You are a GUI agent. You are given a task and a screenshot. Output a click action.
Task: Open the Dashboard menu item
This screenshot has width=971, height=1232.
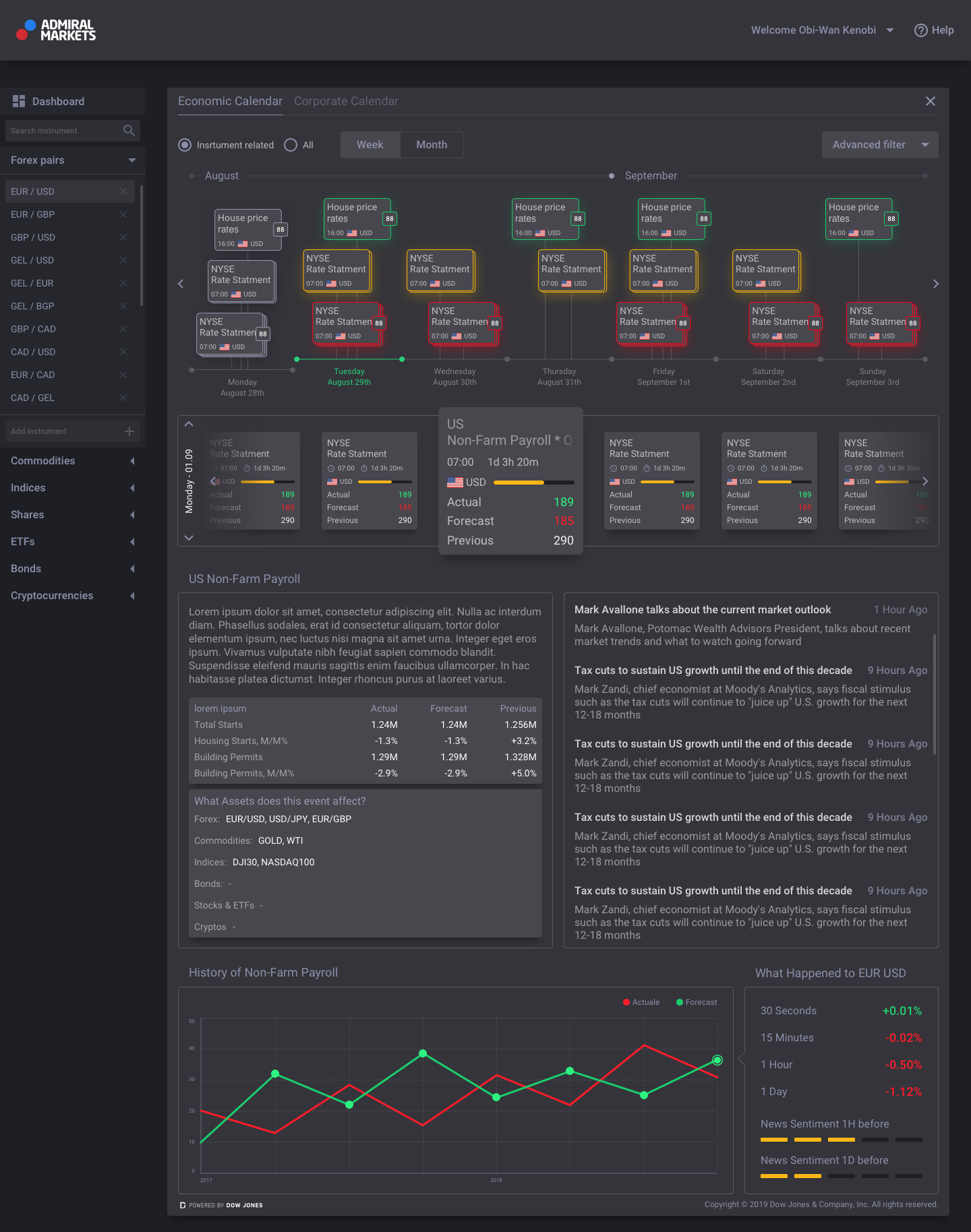click(x=73, y=101)
